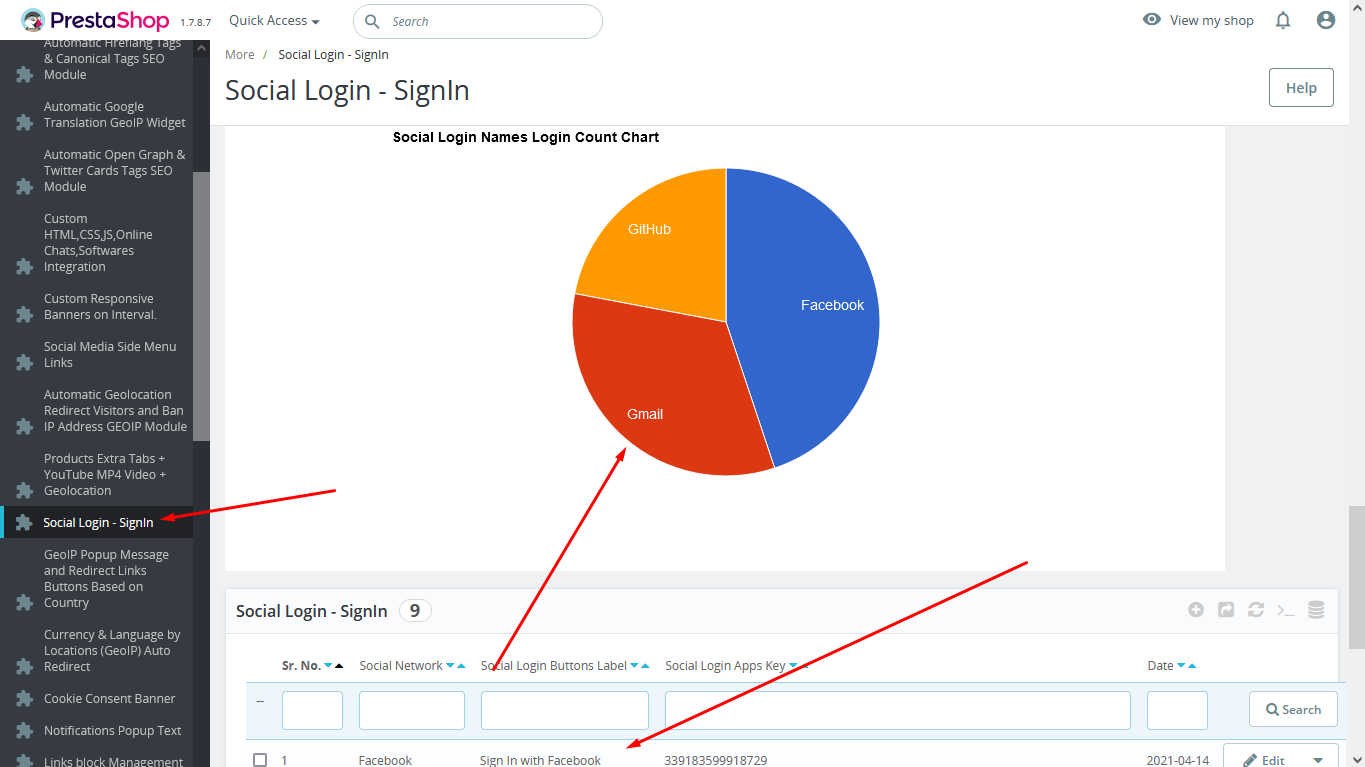Click the Add new plus icon
1365x767 pixels.
(1196, 610)
